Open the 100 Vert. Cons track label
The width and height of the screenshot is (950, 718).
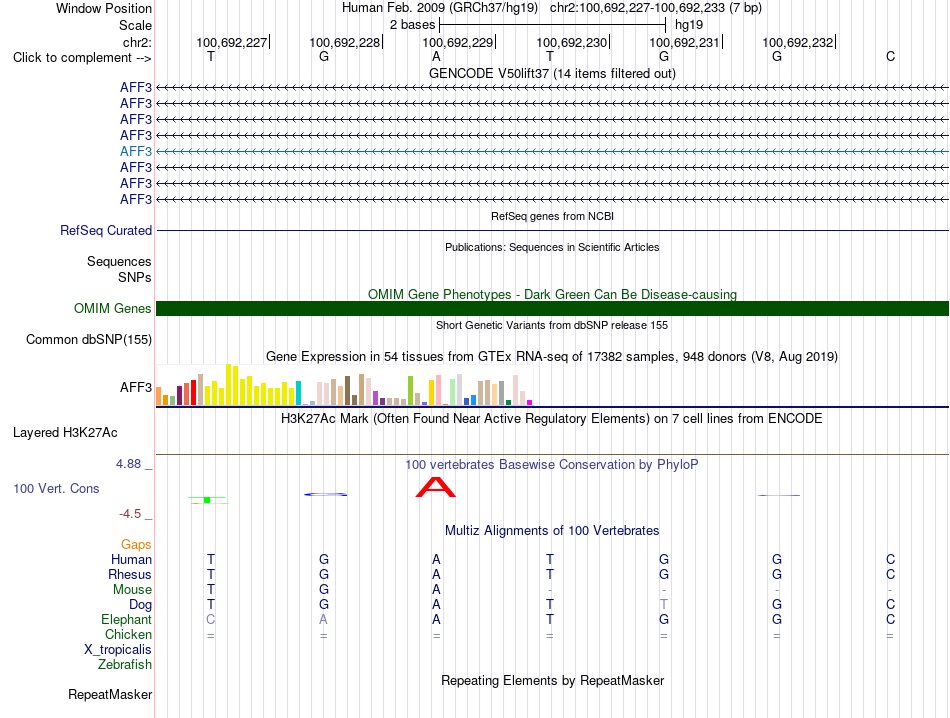pyautogui.click(x=56, y=488)
